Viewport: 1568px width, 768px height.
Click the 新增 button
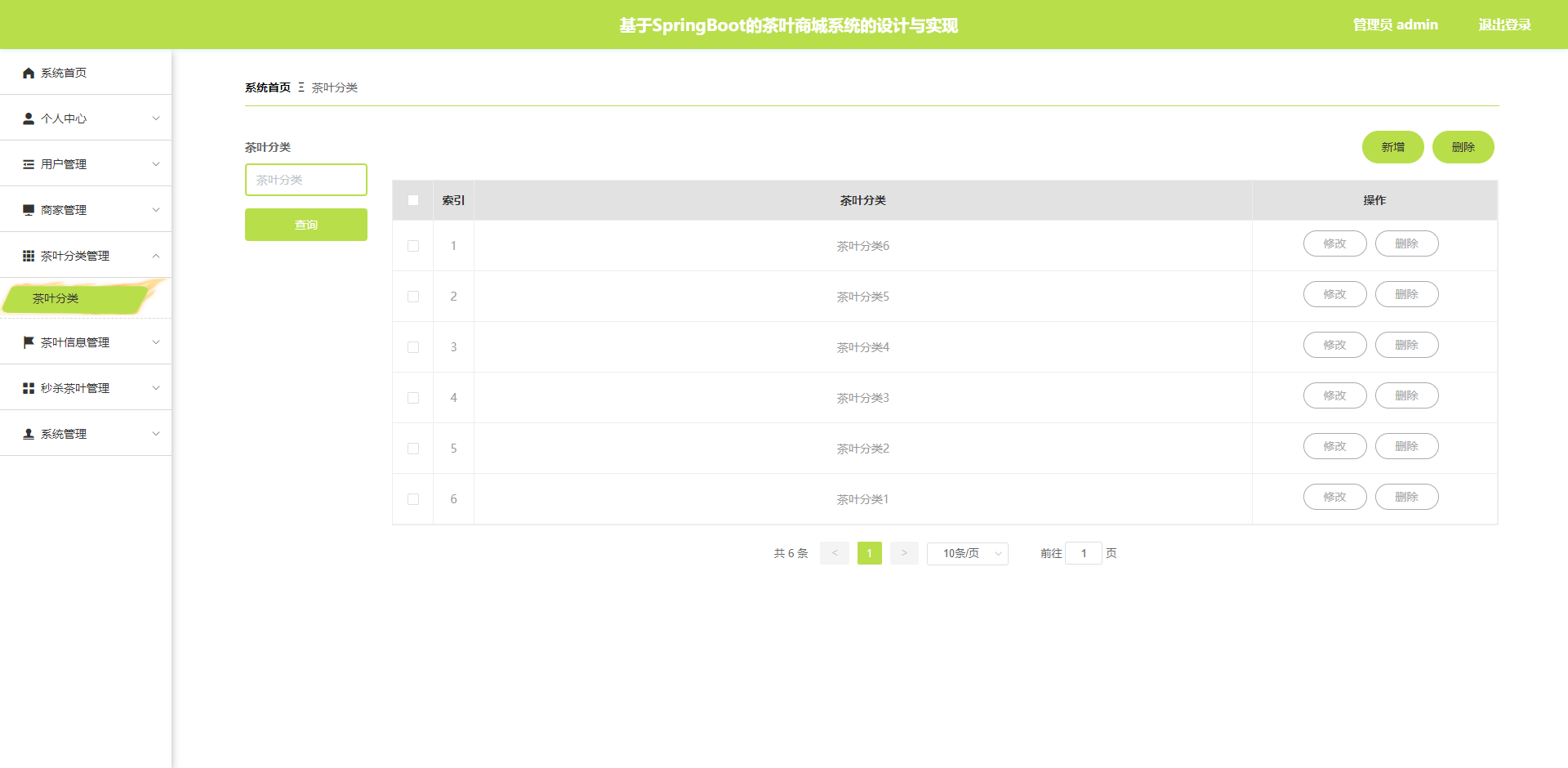point(1393,147)
